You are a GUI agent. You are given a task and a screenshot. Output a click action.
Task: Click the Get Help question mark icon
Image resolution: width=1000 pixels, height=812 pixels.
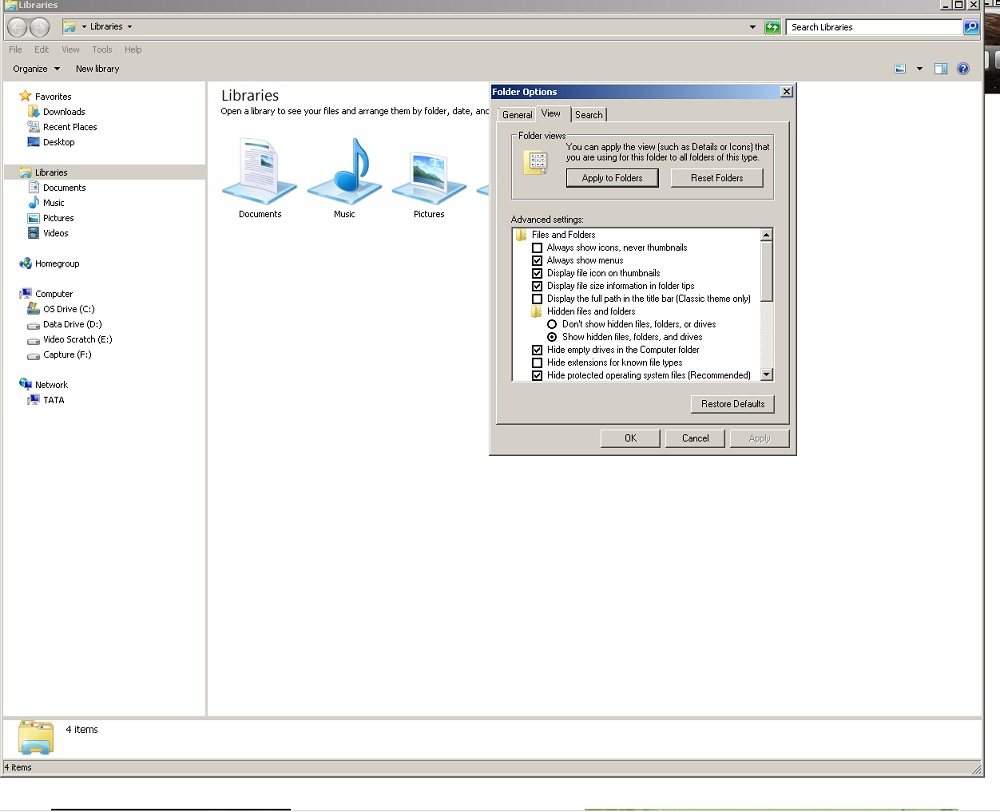(963, 69)
